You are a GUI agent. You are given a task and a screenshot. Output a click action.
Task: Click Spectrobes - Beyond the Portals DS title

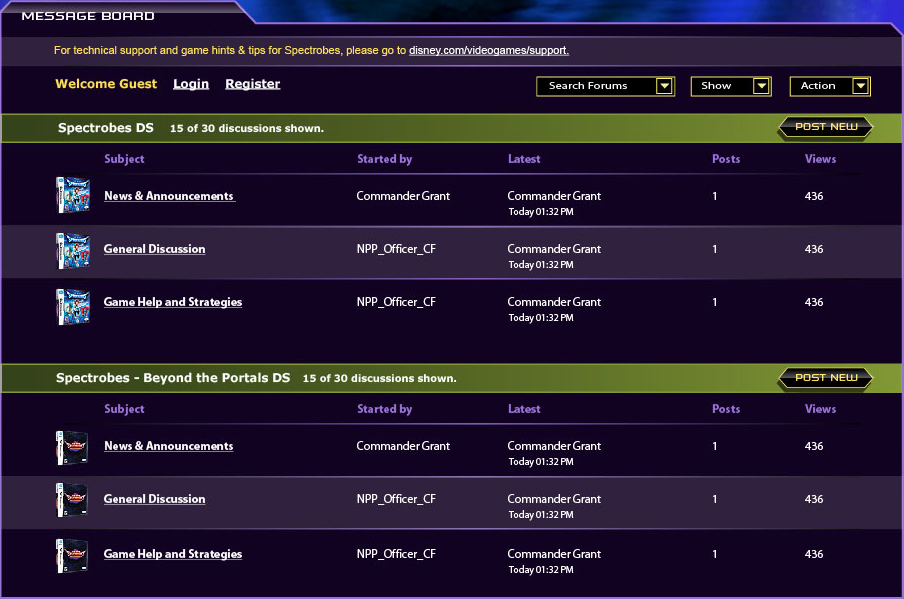(173, 378)
